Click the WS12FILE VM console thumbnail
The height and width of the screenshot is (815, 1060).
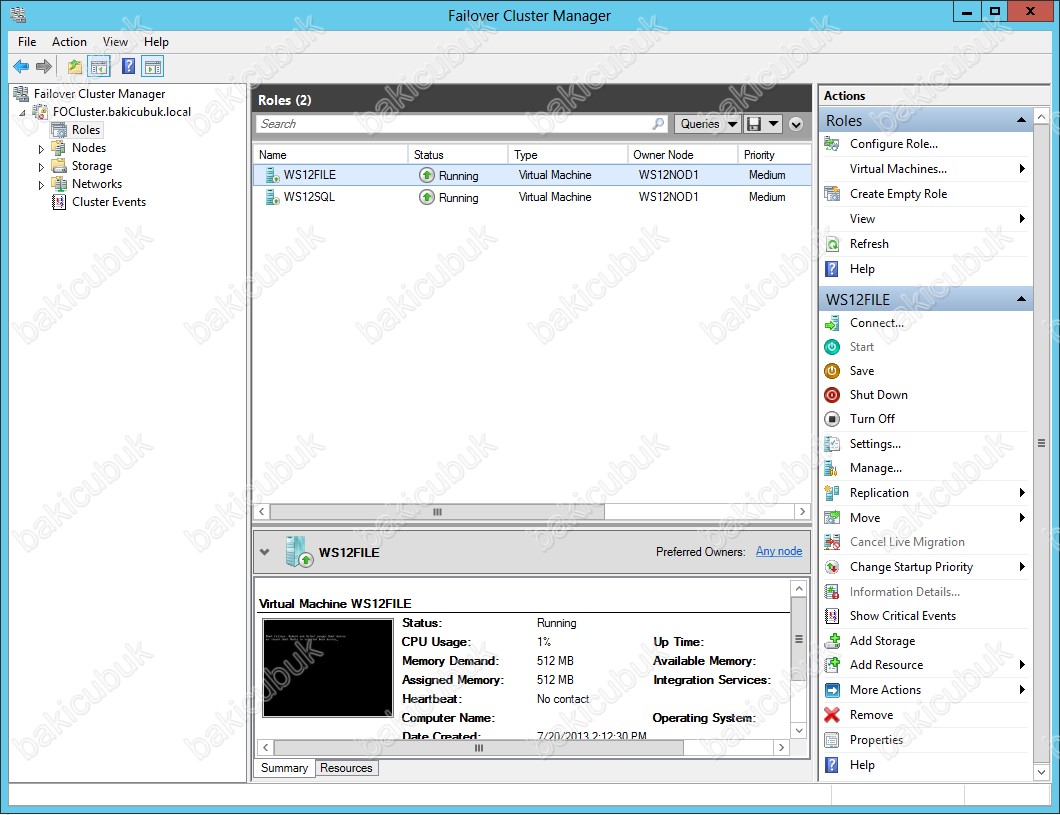point(328,668)
